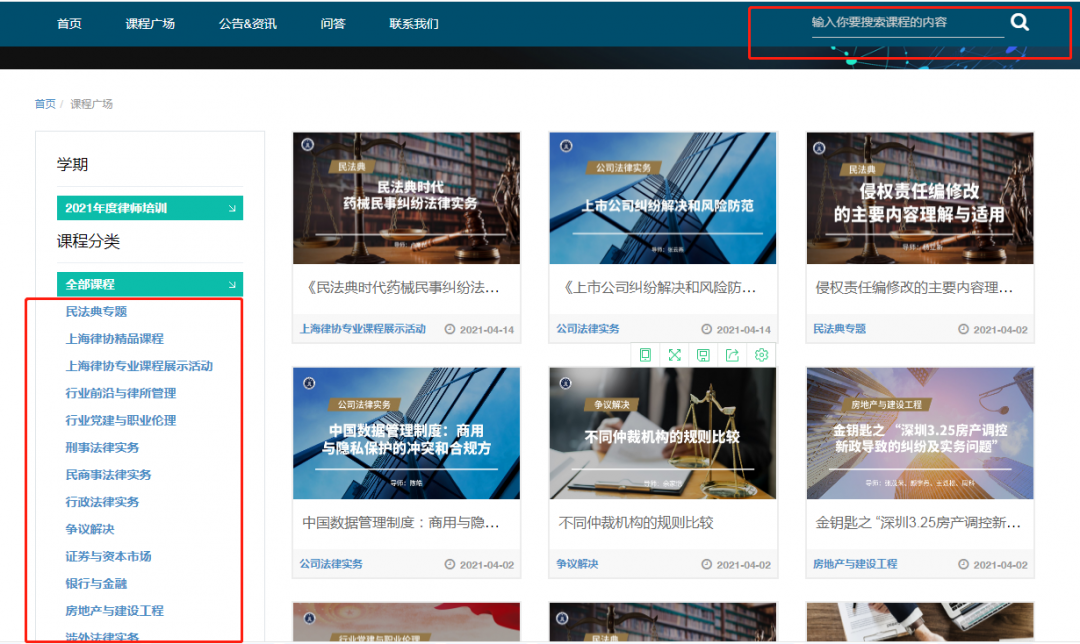Open 公告&资讯 in the top navigation
This screenshot has width=1080, height=644.
[x=247, y=23]
